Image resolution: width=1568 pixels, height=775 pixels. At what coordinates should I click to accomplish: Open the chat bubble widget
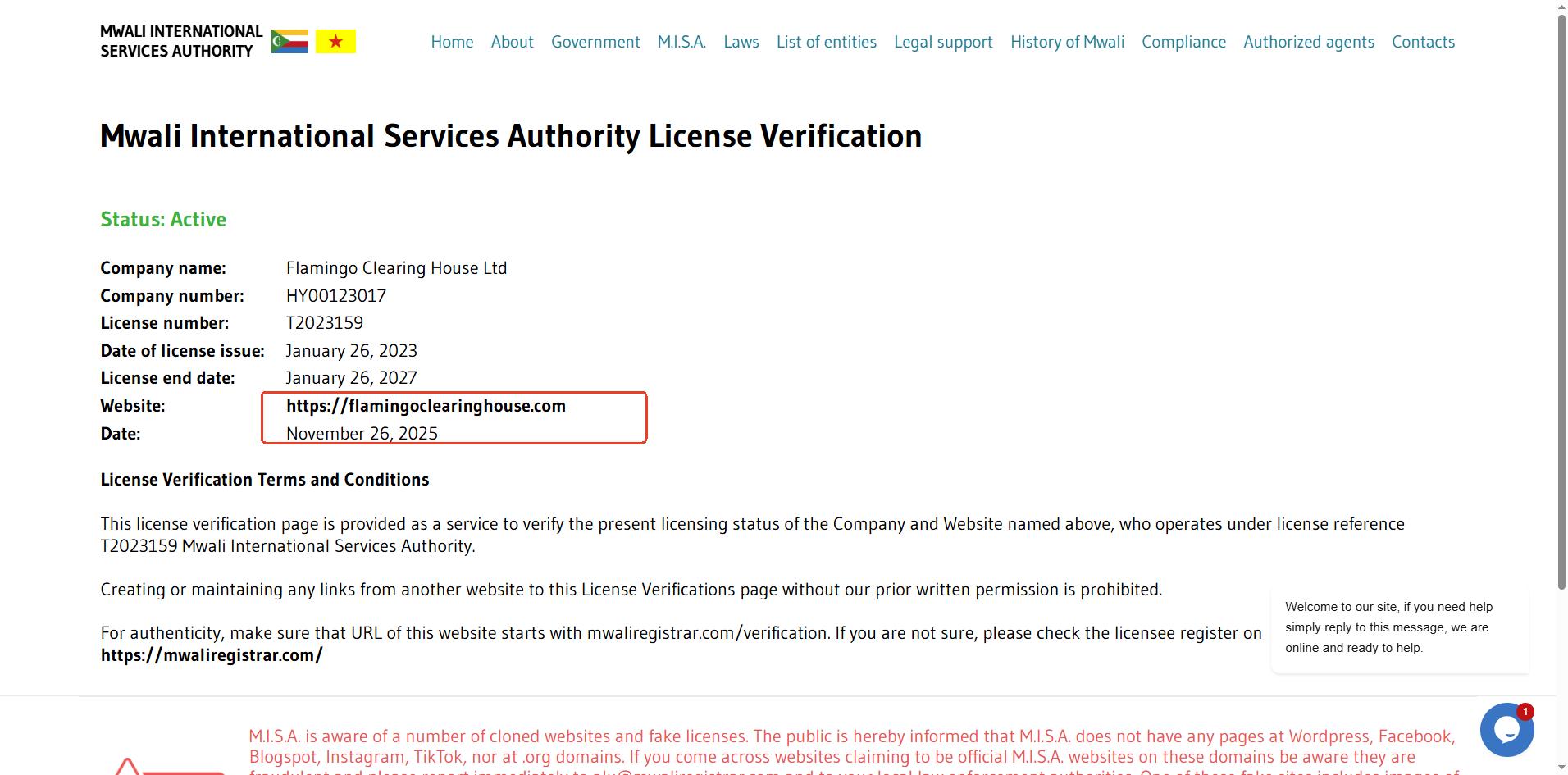(1506, 729)
